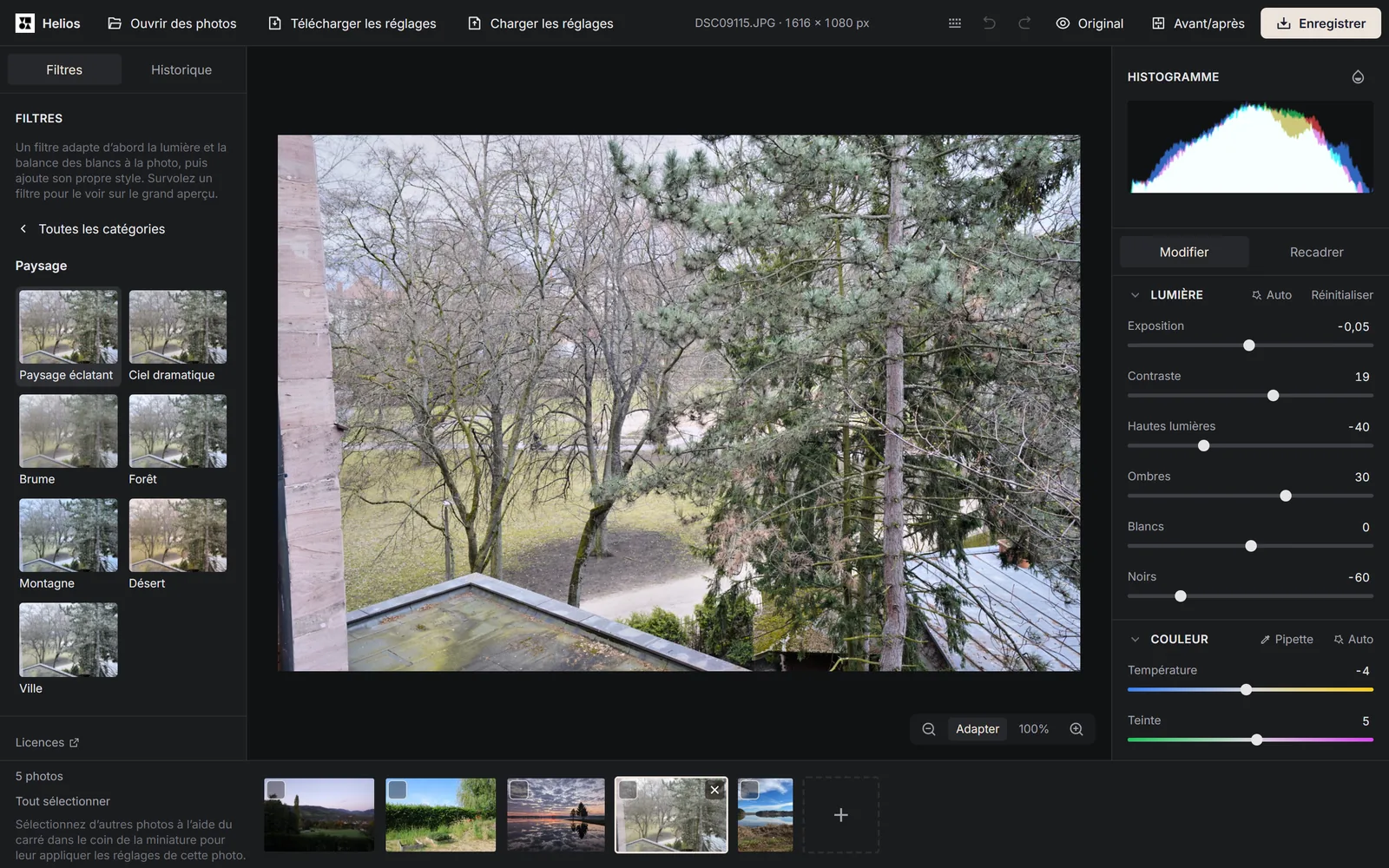Open the Recadrer tab
1389x868 pixels.
click(x=1316, y=253)
